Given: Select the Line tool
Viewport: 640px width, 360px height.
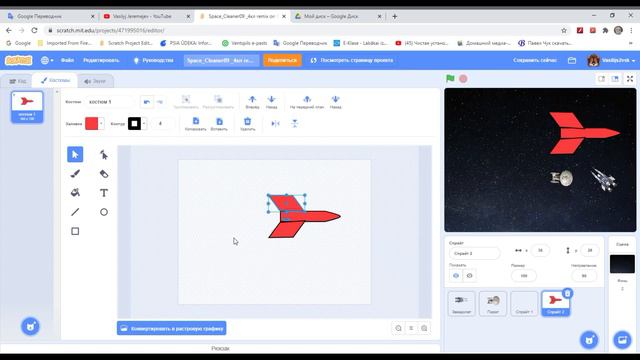Looking at the screenshot, I should (75, 212).
